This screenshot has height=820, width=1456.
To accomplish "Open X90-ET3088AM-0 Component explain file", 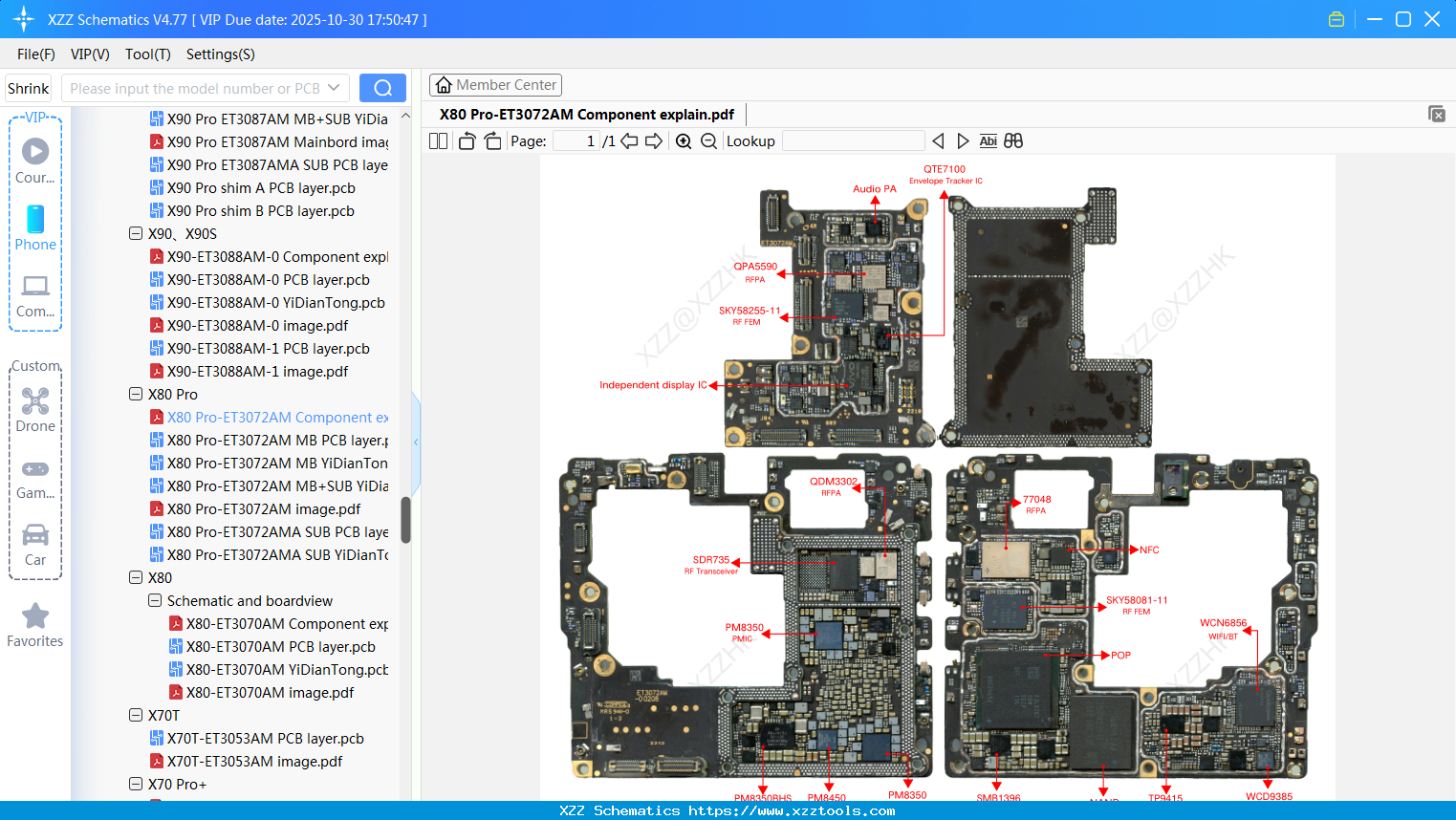I will click(x=269, y=256).
